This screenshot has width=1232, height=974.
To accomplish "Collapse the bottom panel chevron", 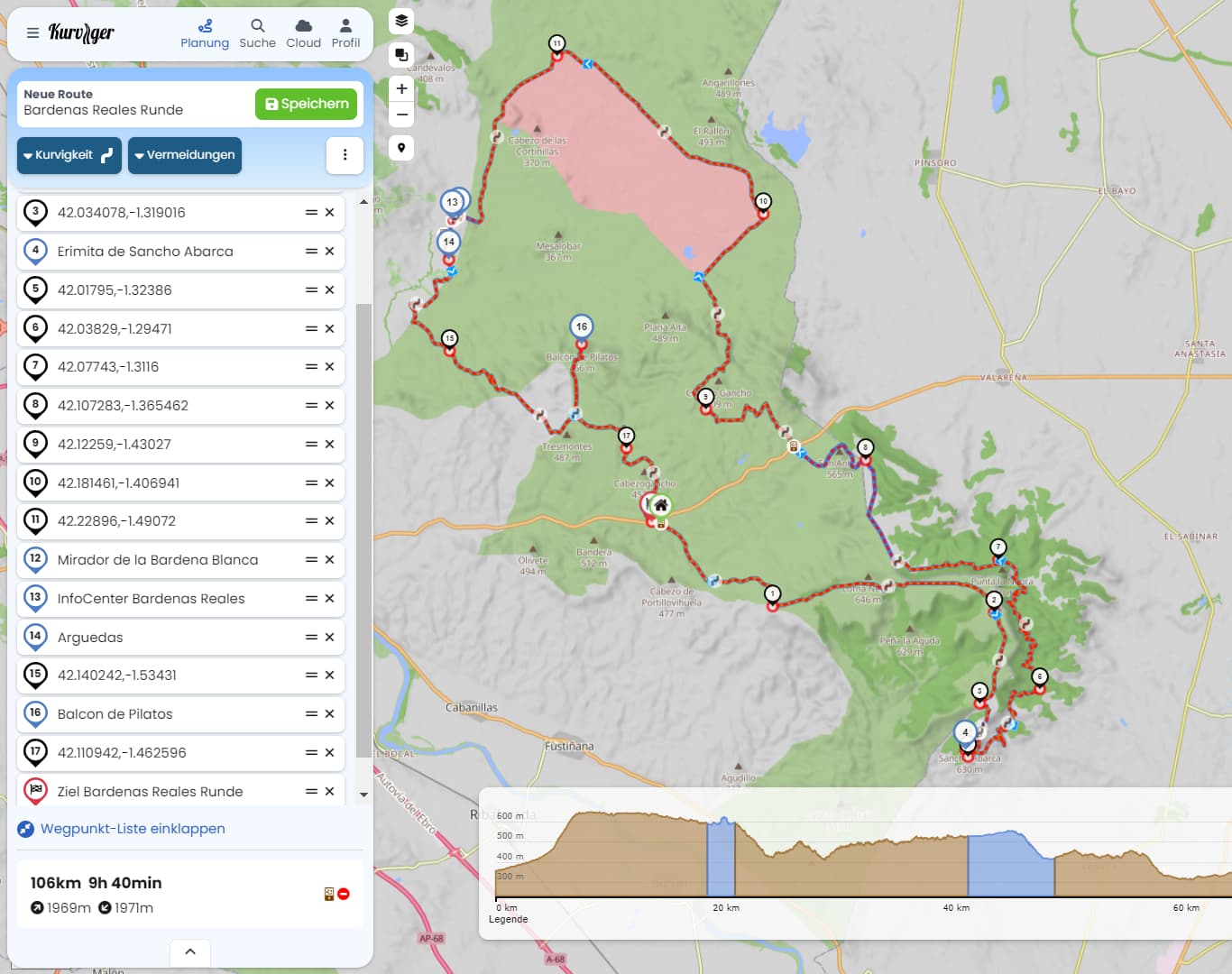I will coord(190,951).
